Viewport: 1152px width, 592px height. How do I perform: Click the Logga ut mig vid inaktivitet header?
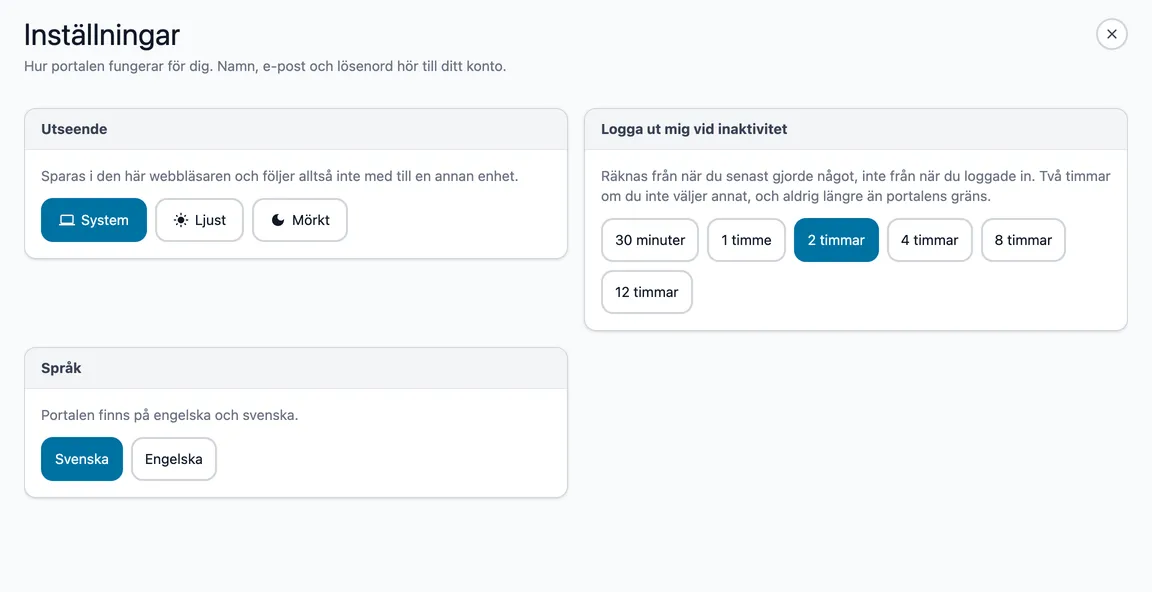[856, 129]
